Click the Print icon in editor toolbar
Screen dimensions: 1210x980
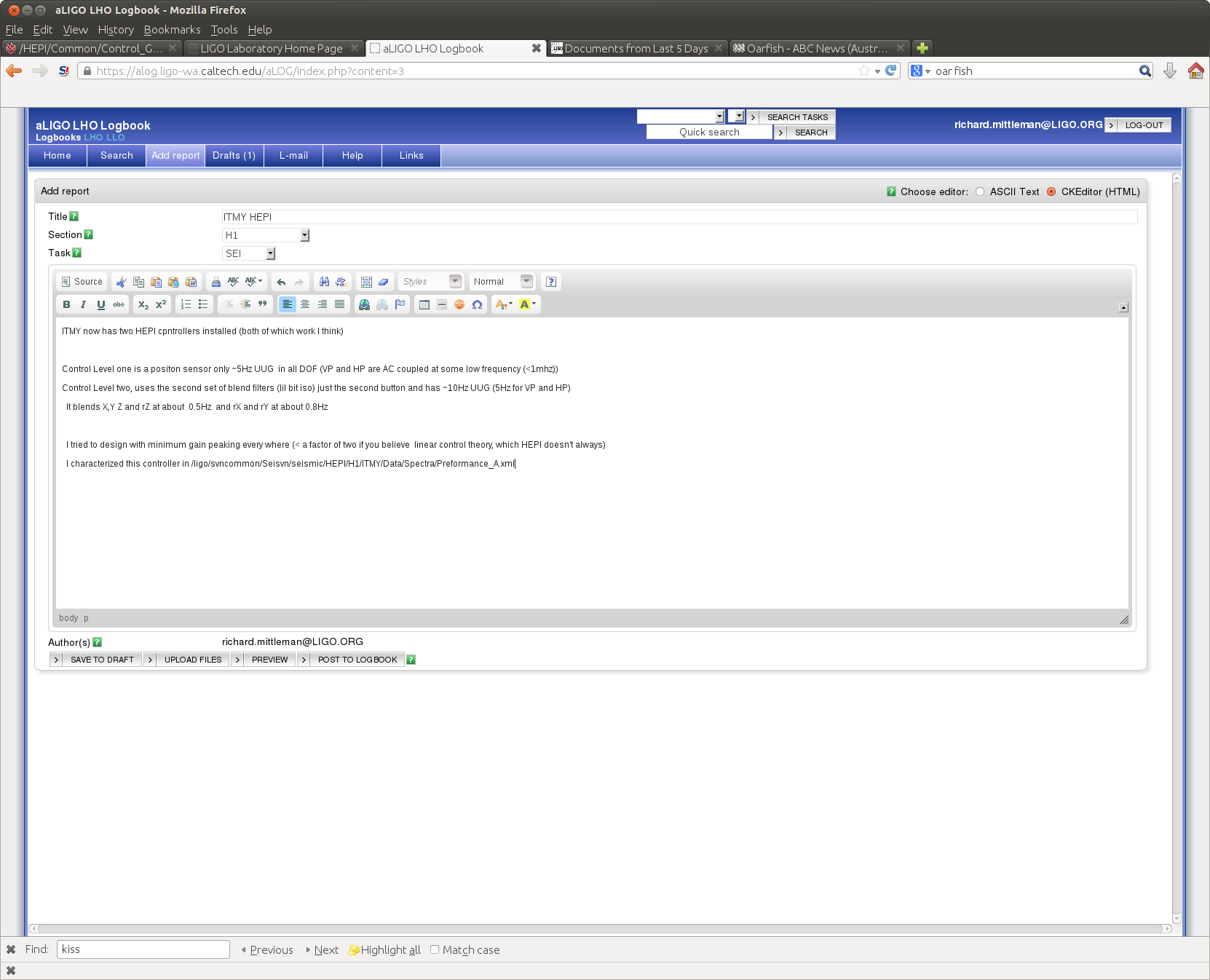click(215, 282)
